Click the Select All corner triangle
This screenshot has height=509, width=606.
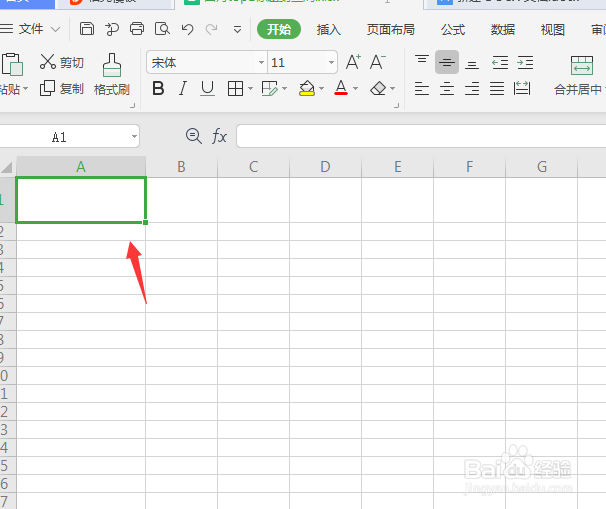tap(7, 167)
